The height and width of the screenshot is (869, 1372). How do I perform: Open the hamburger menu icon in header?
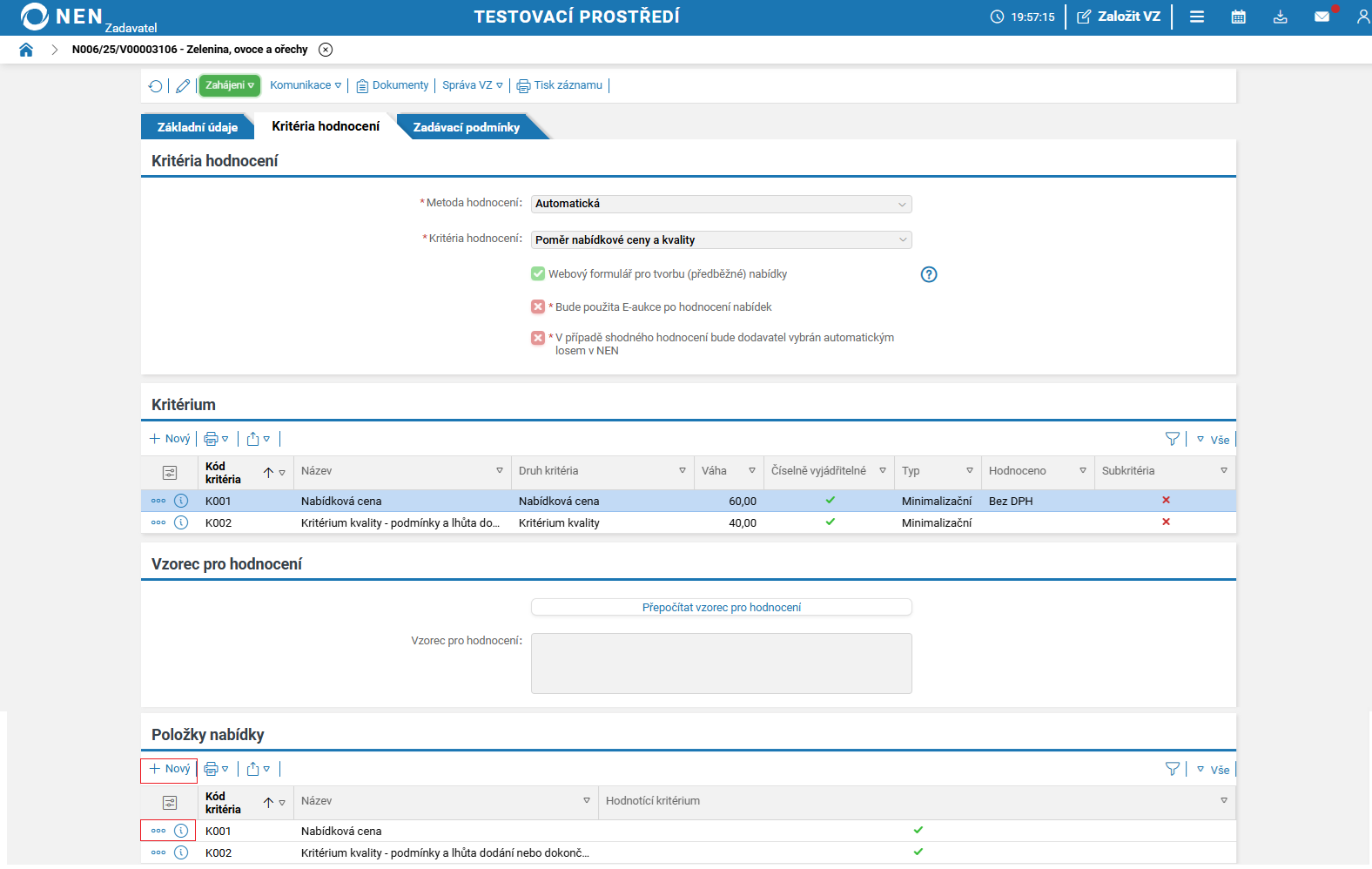click(x=1197, y=17)
